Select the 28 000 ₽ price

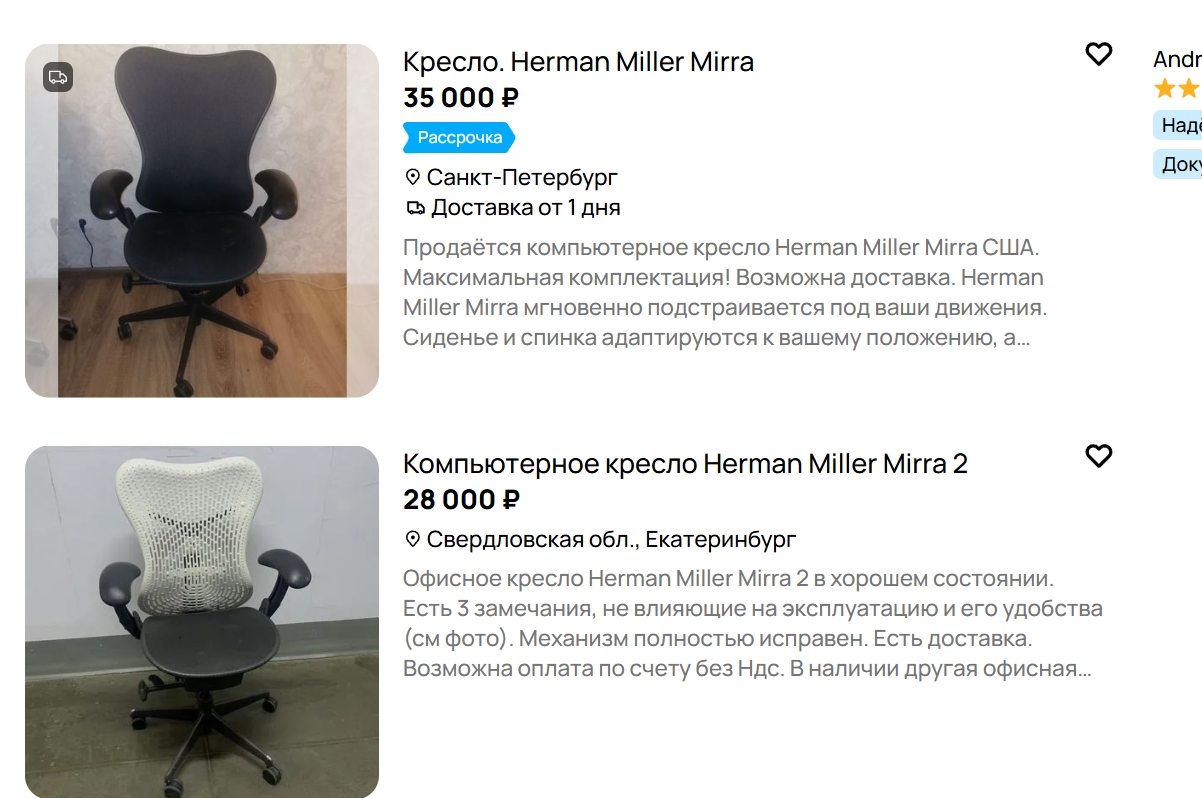click(x=461, y=500)
